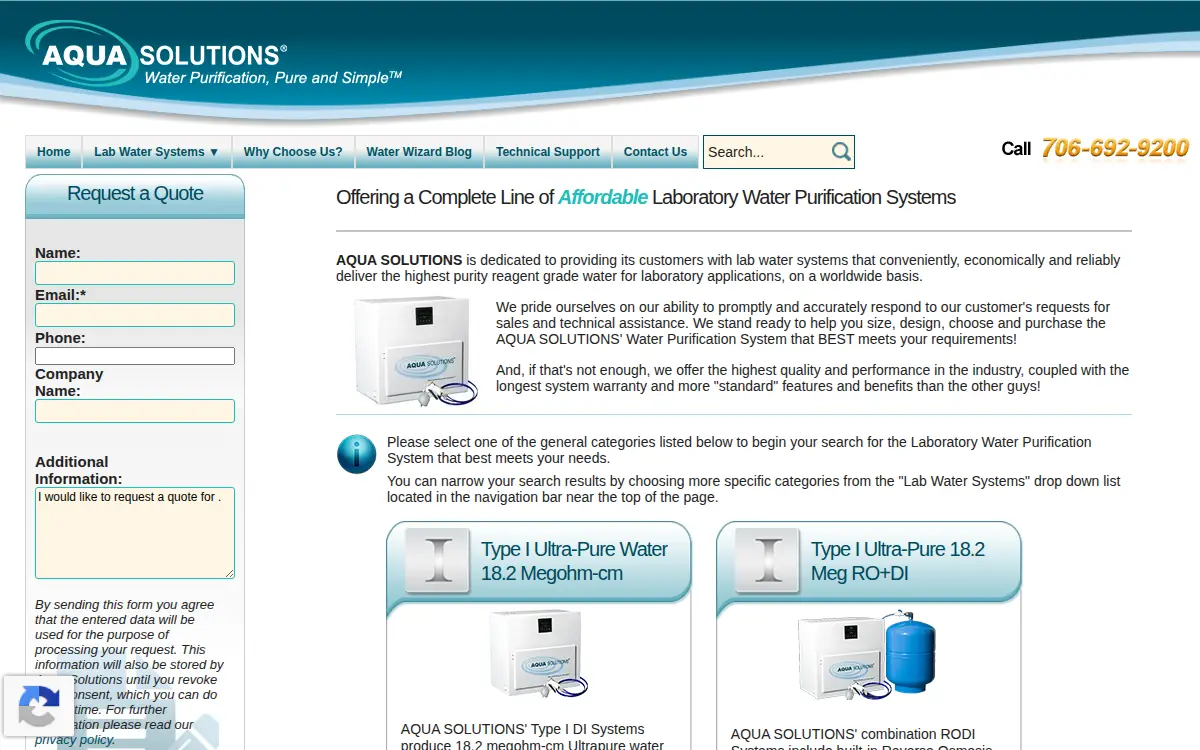Click the blue information icon
The width and height of the screenshot is (1200, 750).
pyautogui.click(x=357, y=454)
